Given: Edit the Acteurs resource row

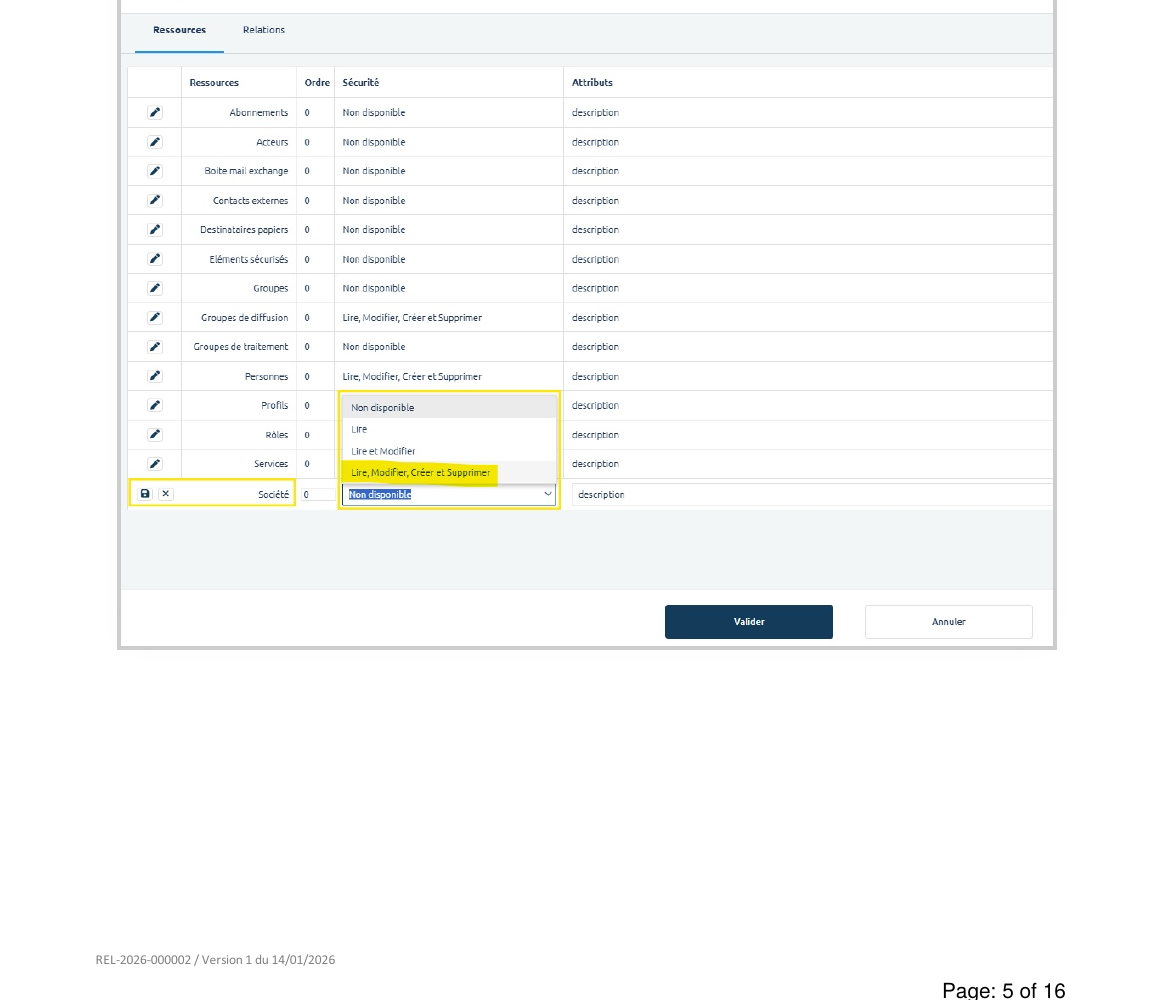Looking at the screenshot, I should point(154,141).
